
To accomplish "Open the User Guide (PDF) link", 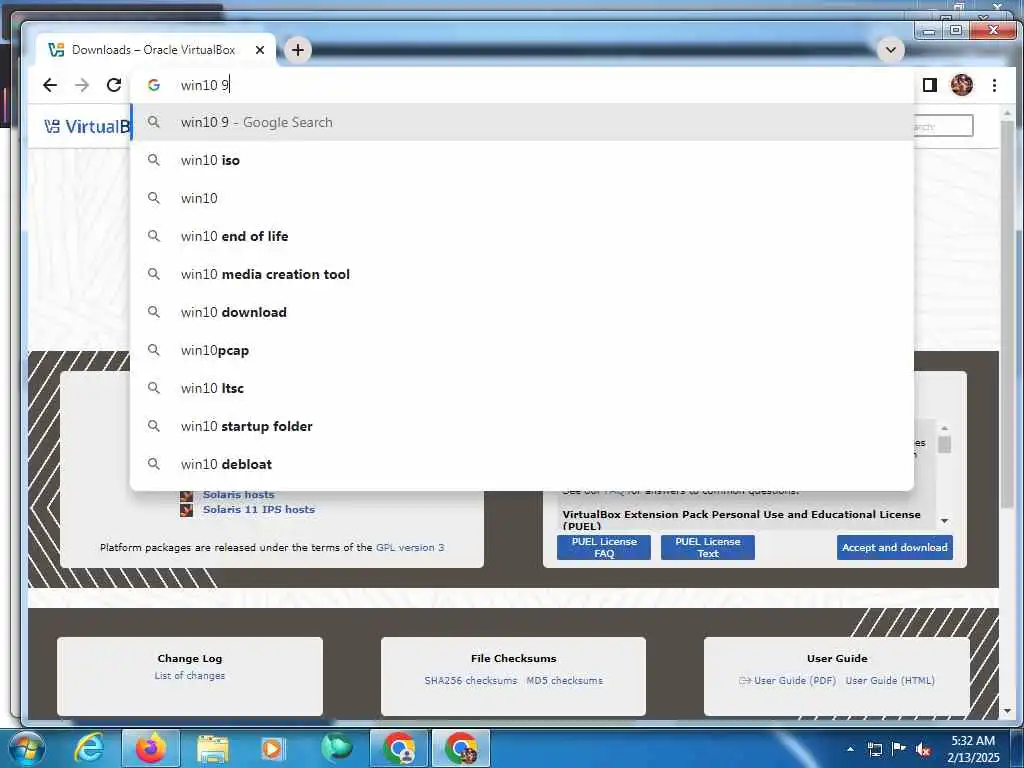I will pos(795,680).
